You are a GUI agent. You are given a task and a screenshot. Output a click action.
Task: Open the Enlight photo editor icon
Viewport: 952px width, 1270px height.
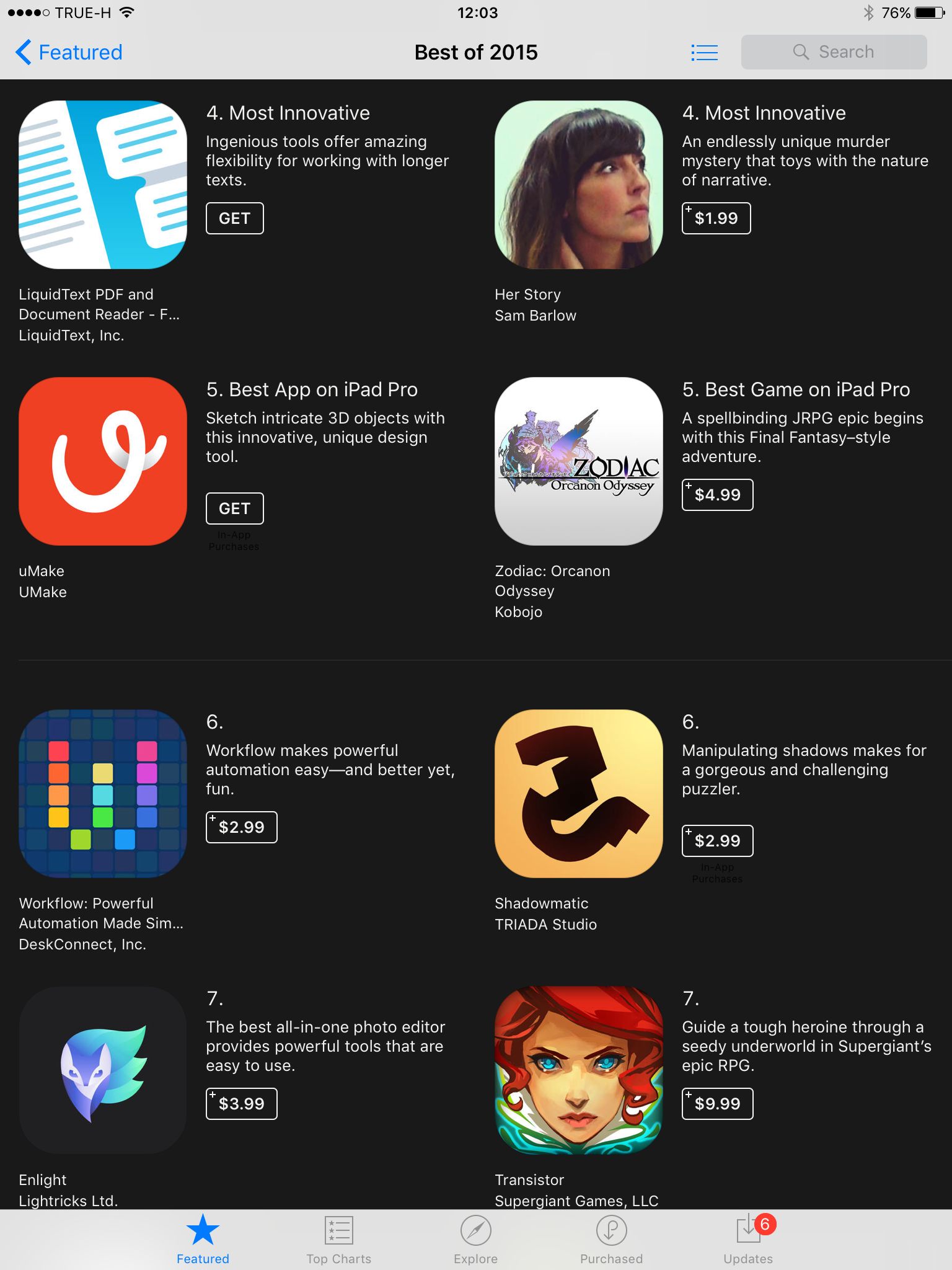tap(103, 1070)
